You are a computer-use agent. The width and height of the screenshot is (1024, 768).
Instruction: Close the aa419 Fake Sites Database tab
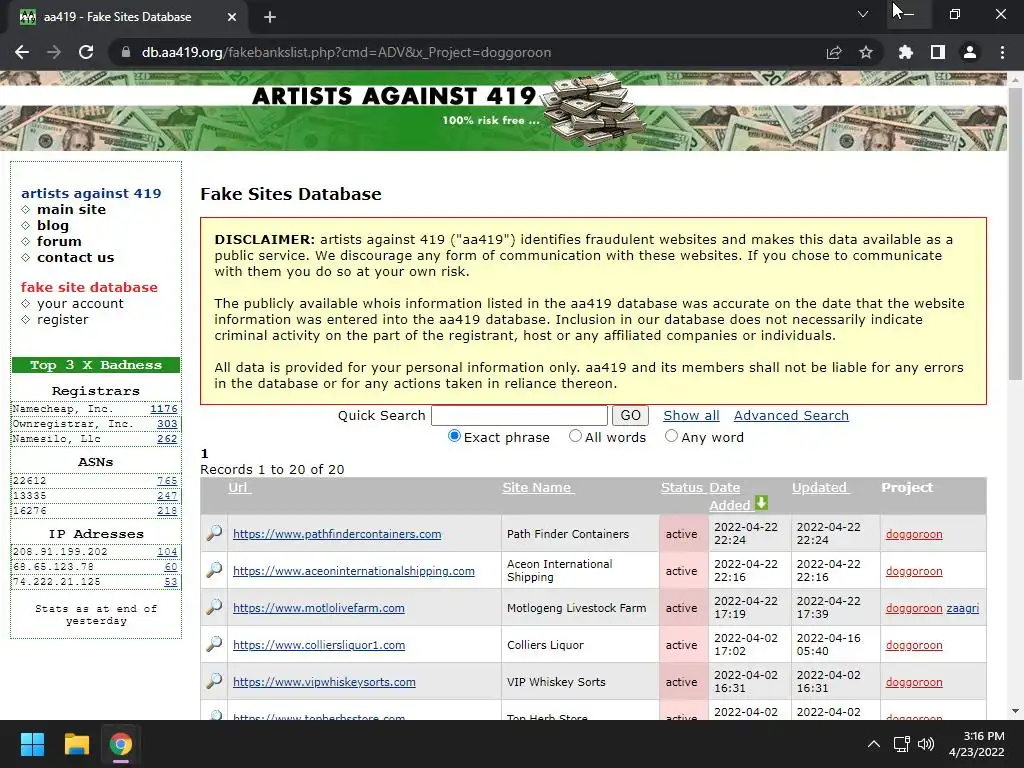pos(232,17)
